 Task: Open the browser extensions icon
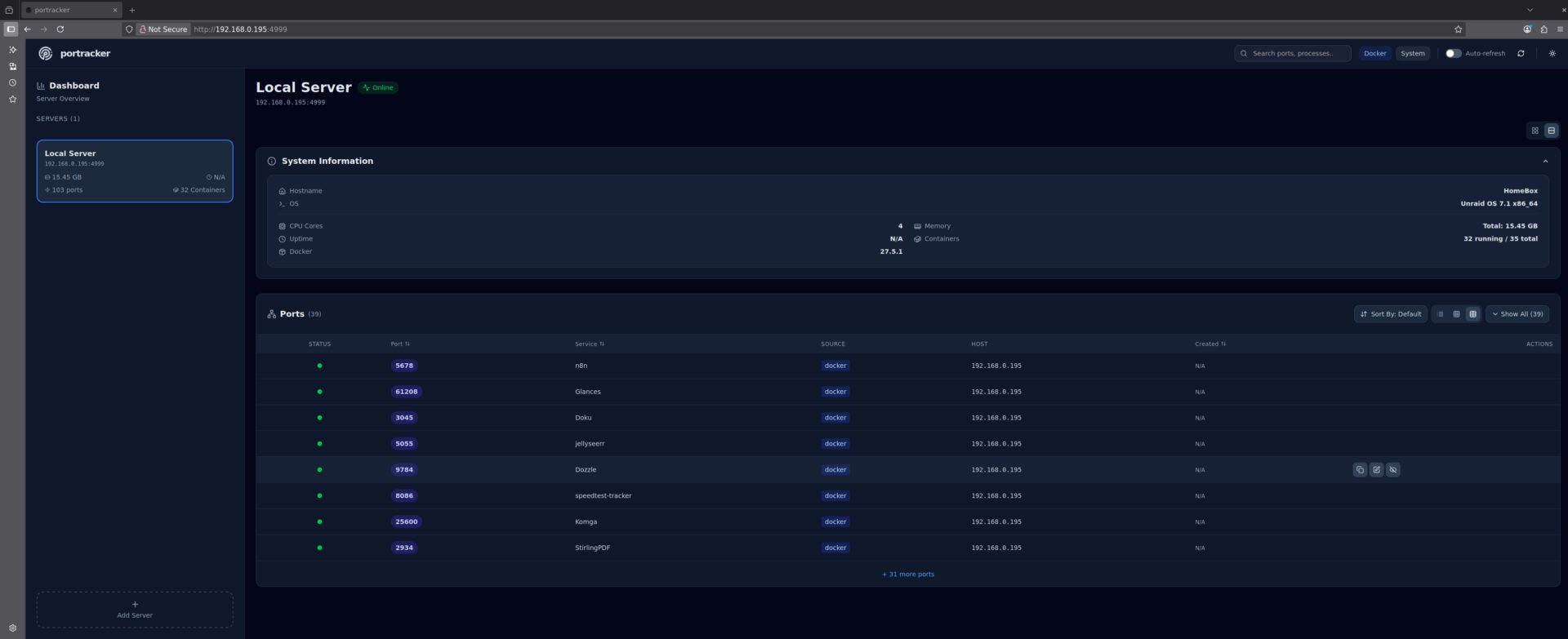pyautogui.click(x=1543, y=29)
